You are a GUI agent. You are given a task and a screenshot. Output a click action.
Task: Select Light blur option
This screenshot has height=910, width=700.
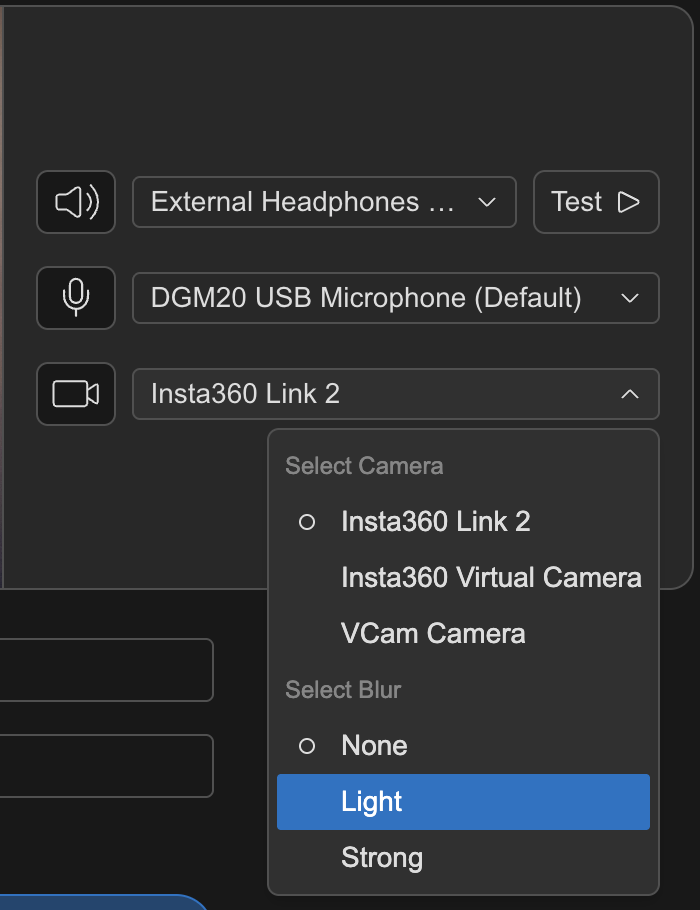(463, 801)
